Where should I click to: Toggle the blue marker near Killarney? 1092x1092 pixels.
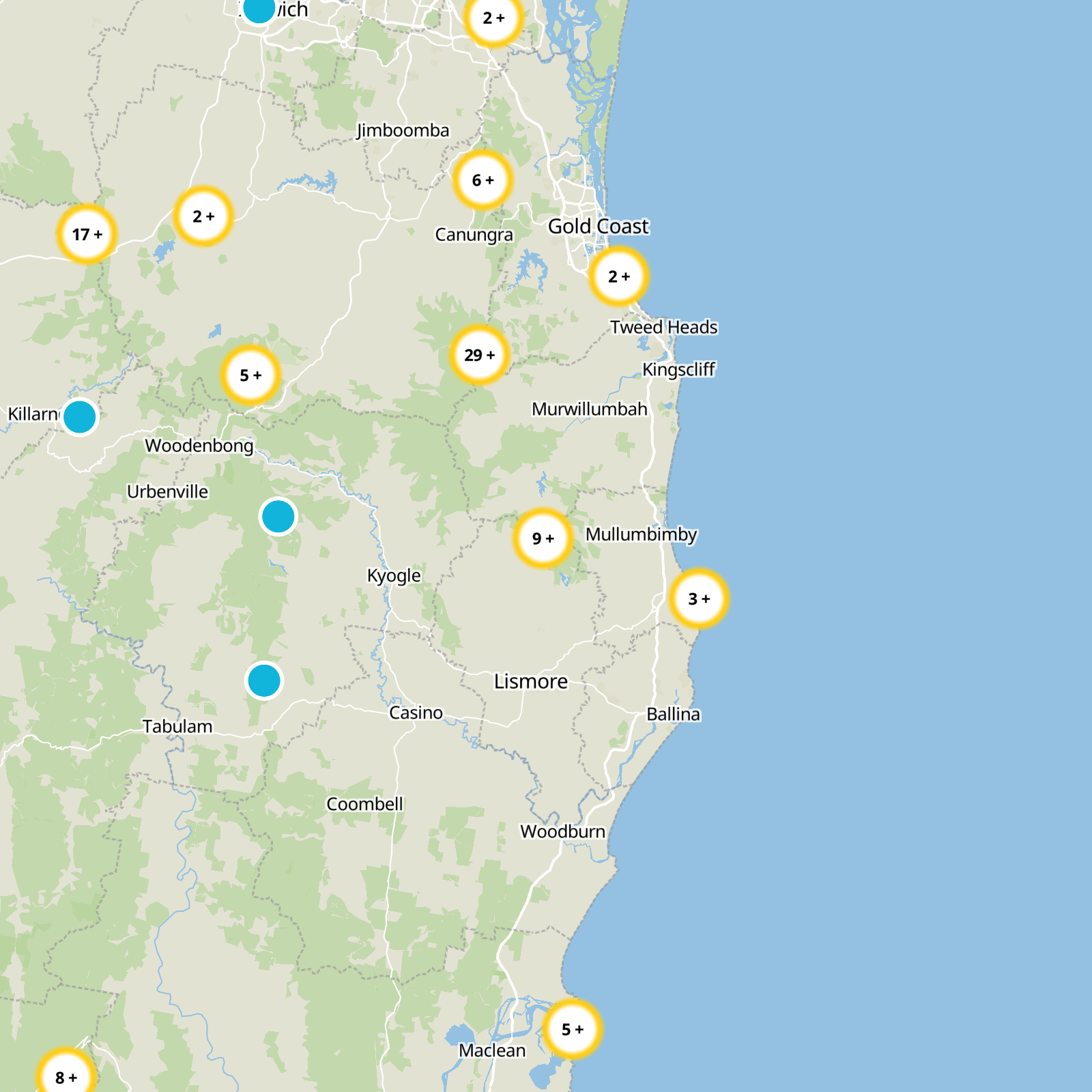pos(78,416)
